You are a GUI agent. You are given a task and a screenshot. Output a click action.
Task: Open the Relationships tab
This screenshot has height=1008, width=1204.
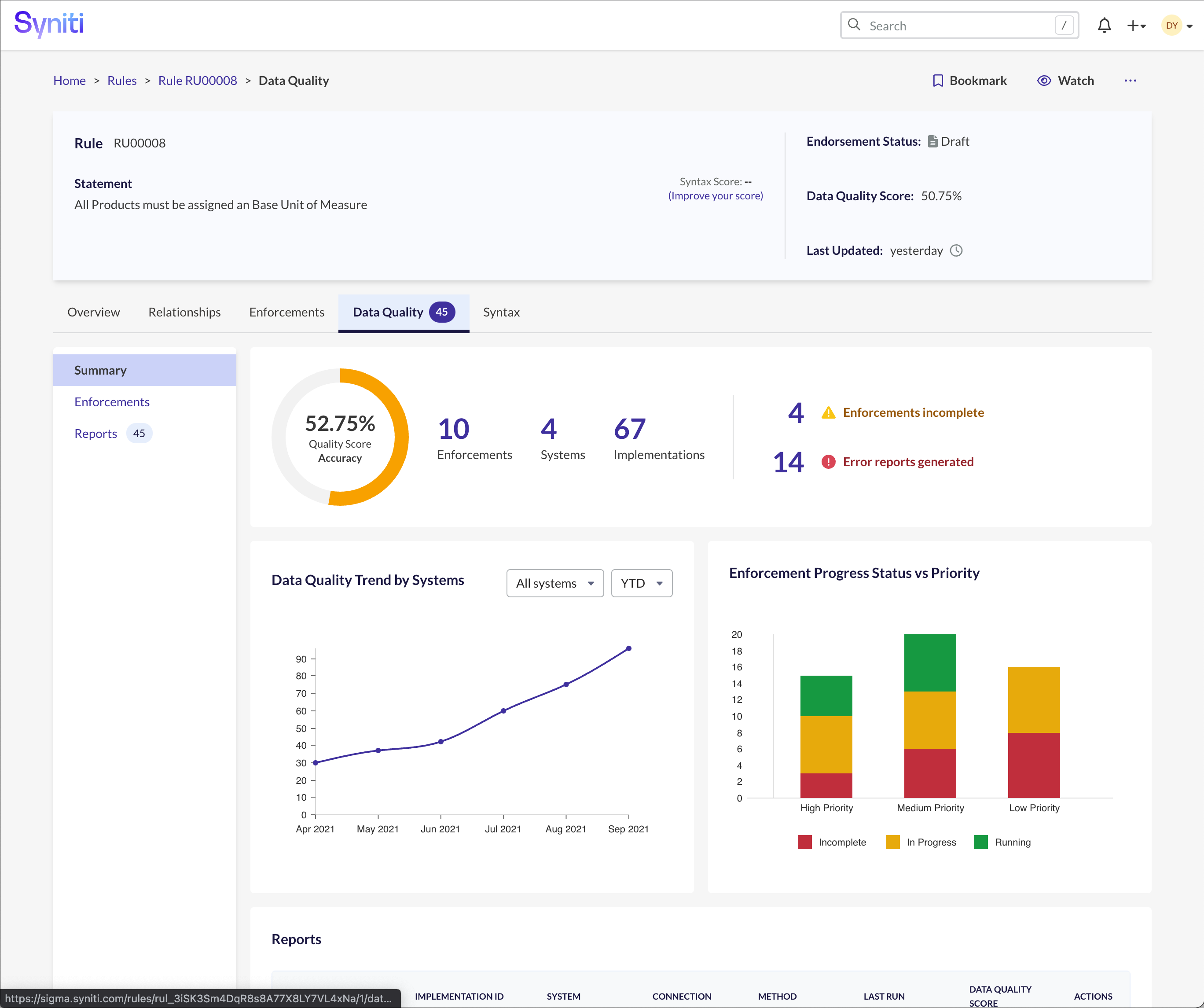click(x=184, y=313)
